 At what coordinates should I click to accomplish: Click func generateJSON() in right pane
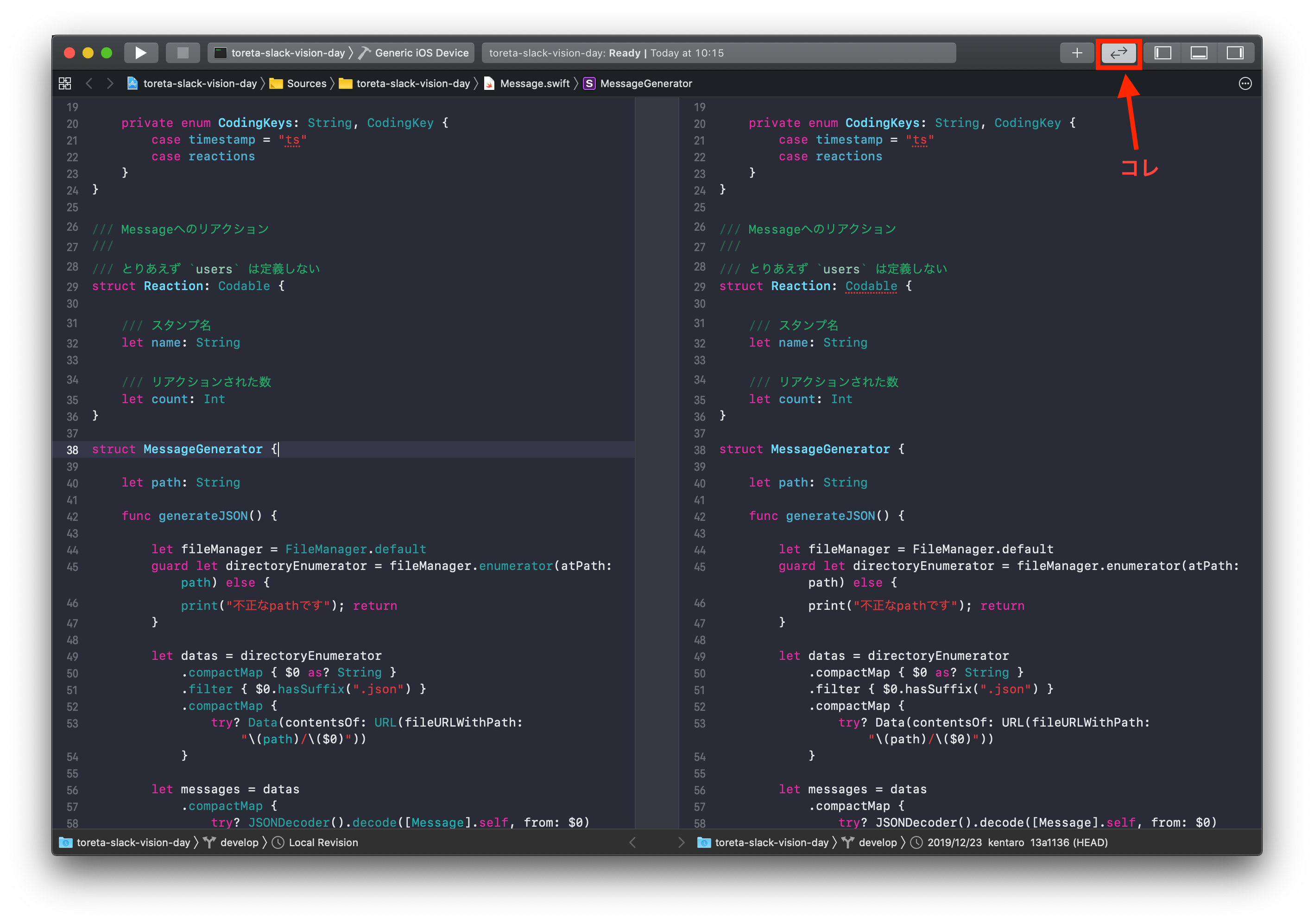point(827,516)
